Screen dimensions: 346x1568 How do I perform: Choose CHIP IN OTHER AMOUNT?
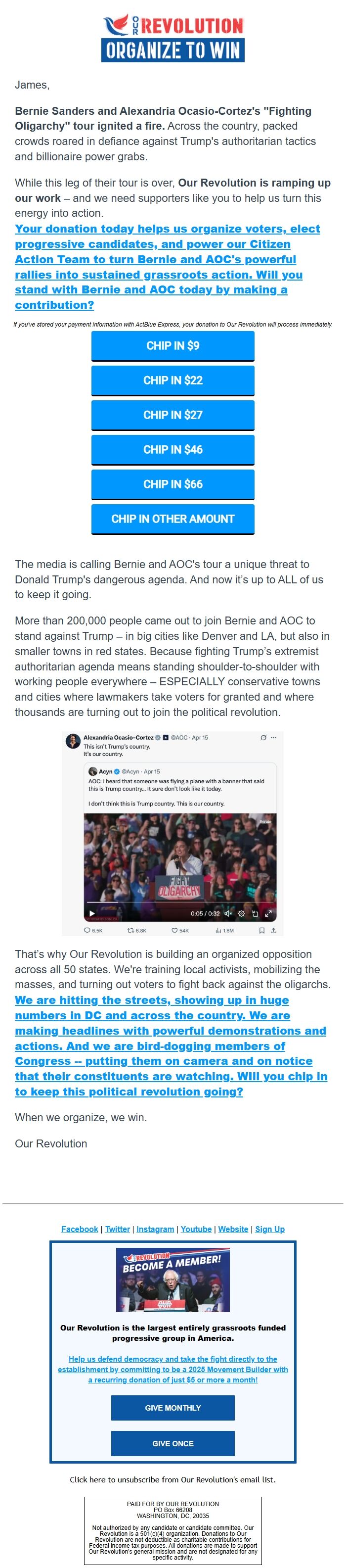pyautogui.click(x=173, y=519)
